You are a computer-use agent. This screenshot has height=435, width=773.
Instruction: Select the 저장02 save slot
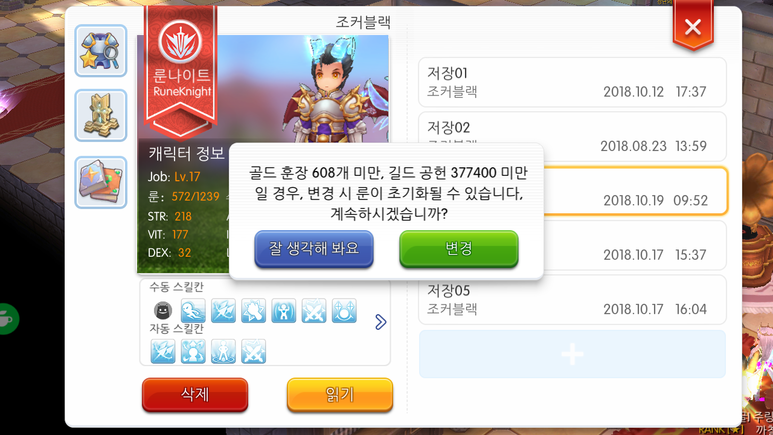(572, 137)
